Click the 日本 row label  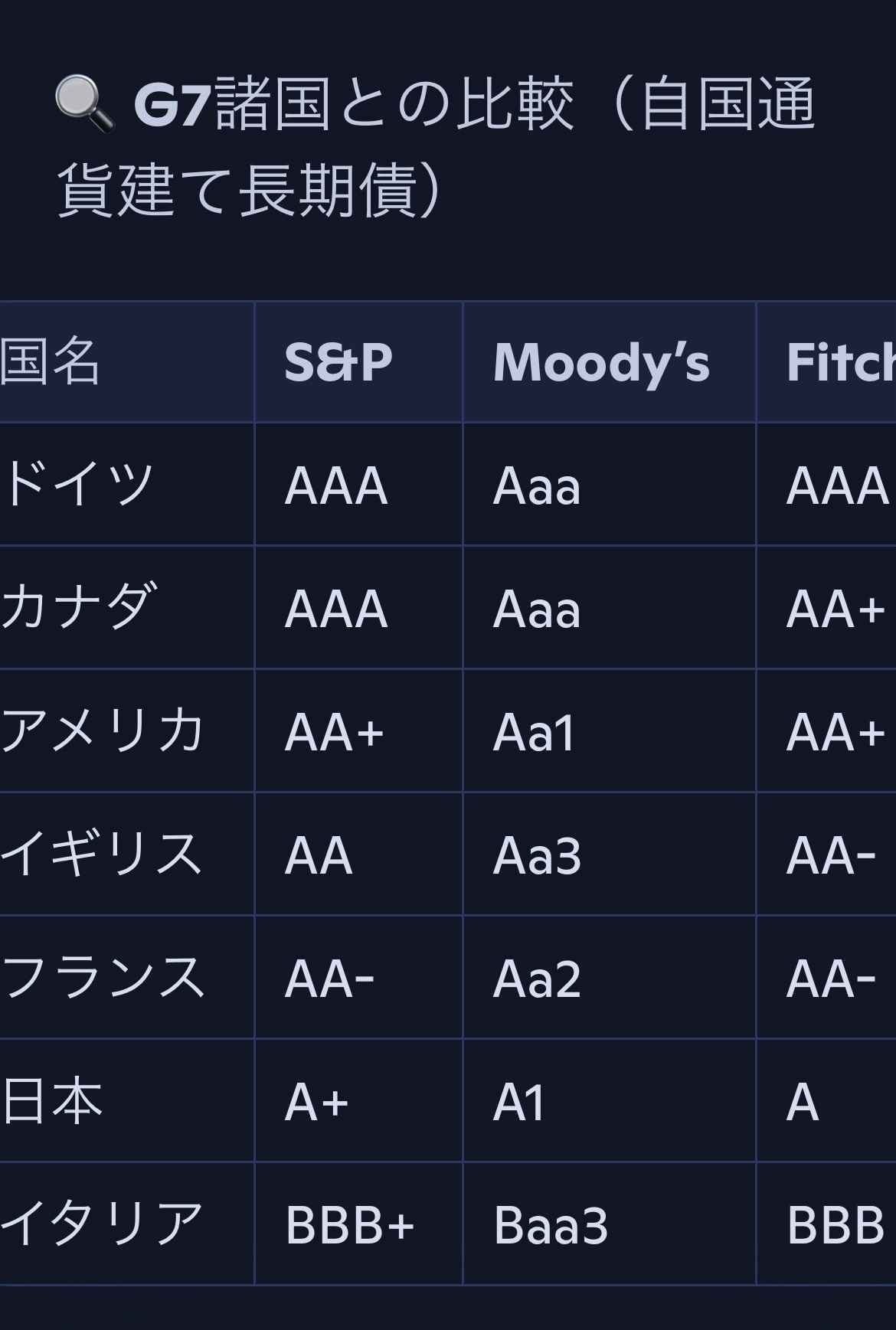[52, 1101]
